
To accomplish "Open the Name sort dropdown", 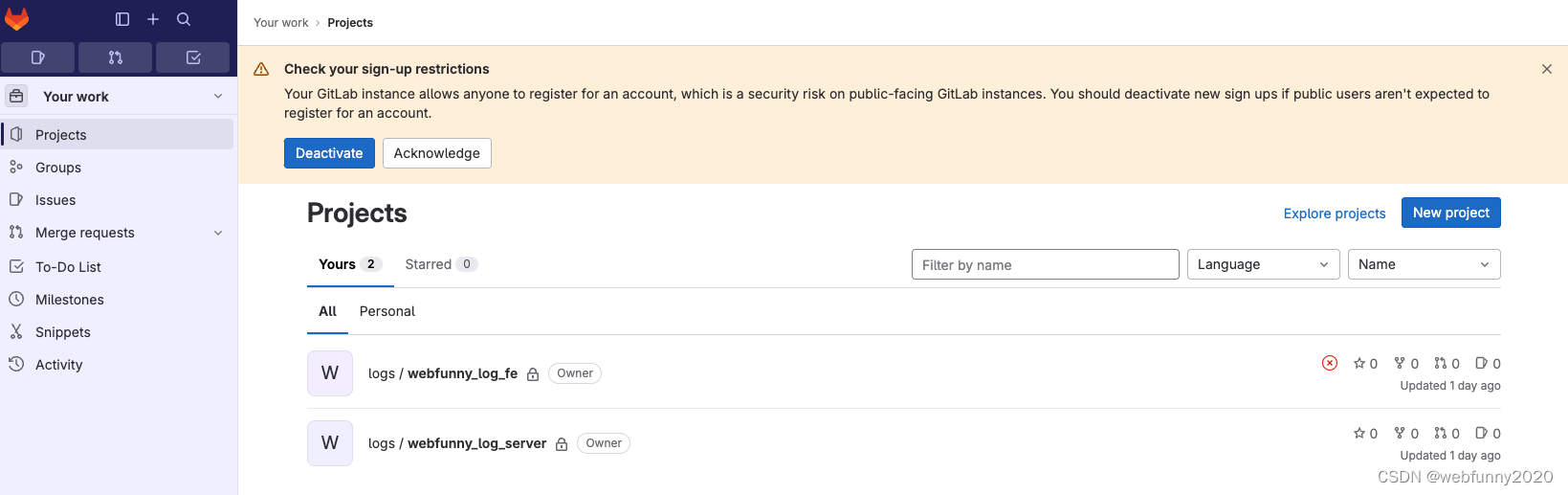I will (x=1424, y=264).
